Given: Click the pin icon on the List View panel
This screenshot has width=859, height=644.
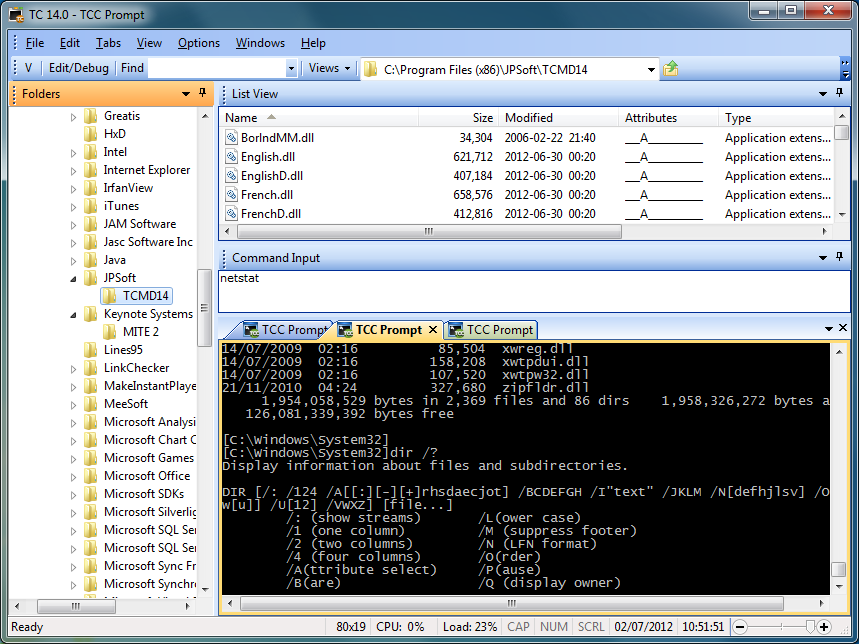Looking at the screenshot, I should (x=839, y=93).
